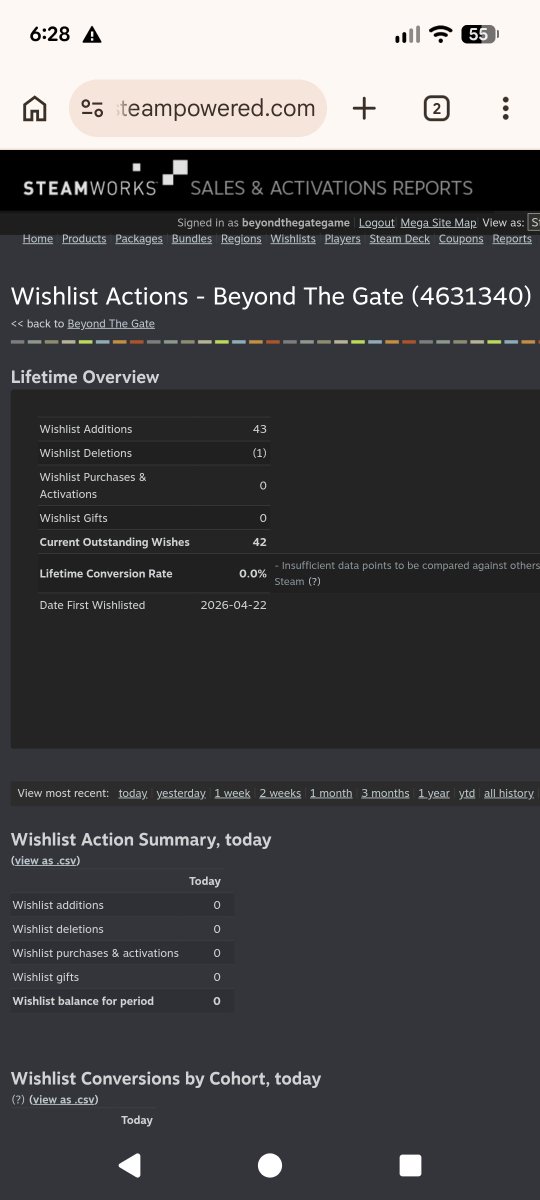Click (?) beside Conversions by Cohort csv
Screen dimensions: 540x1200
[x=17, y=1099]
